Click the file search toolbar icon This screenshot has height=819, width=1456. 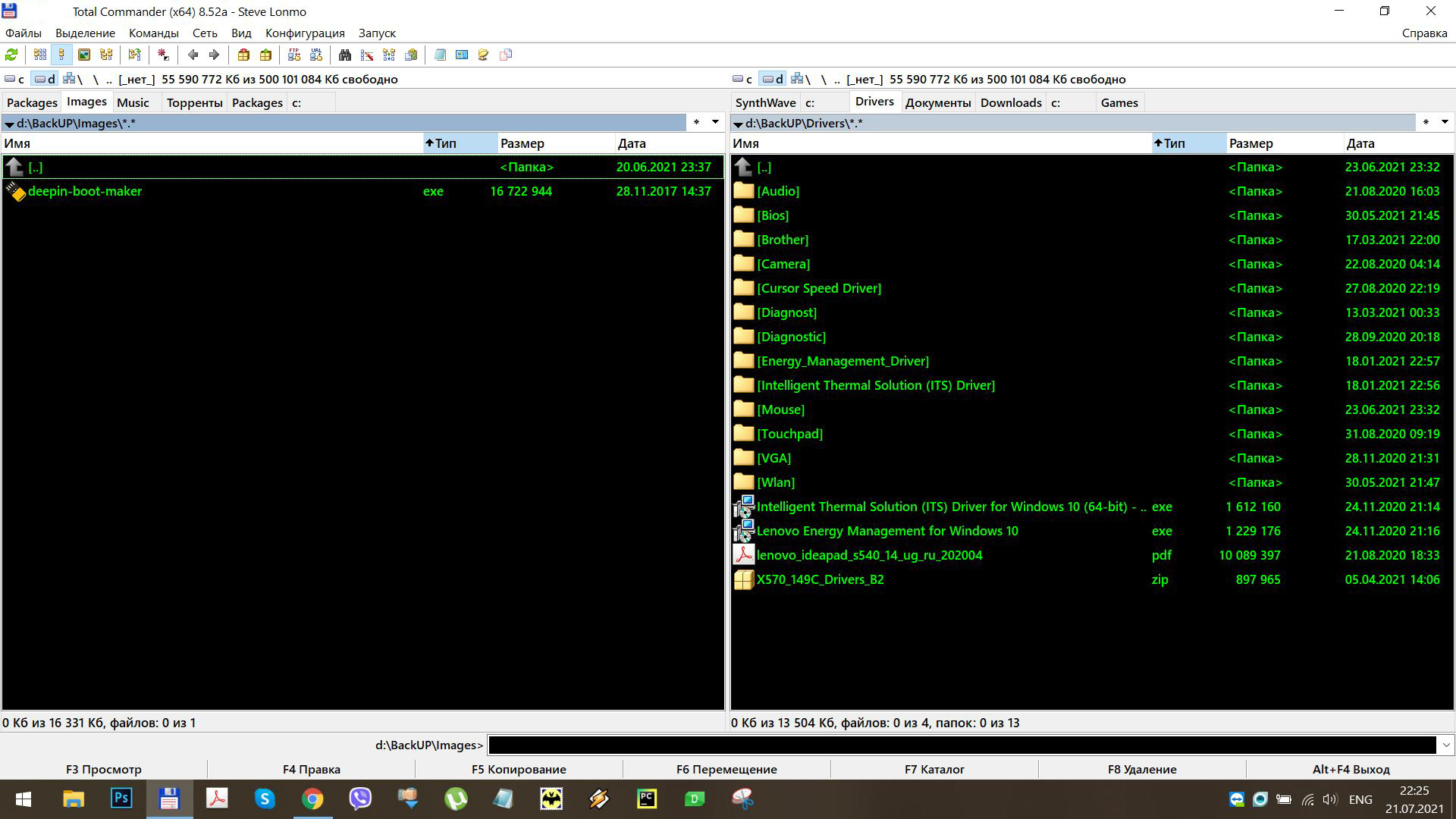tap(339, 55)
